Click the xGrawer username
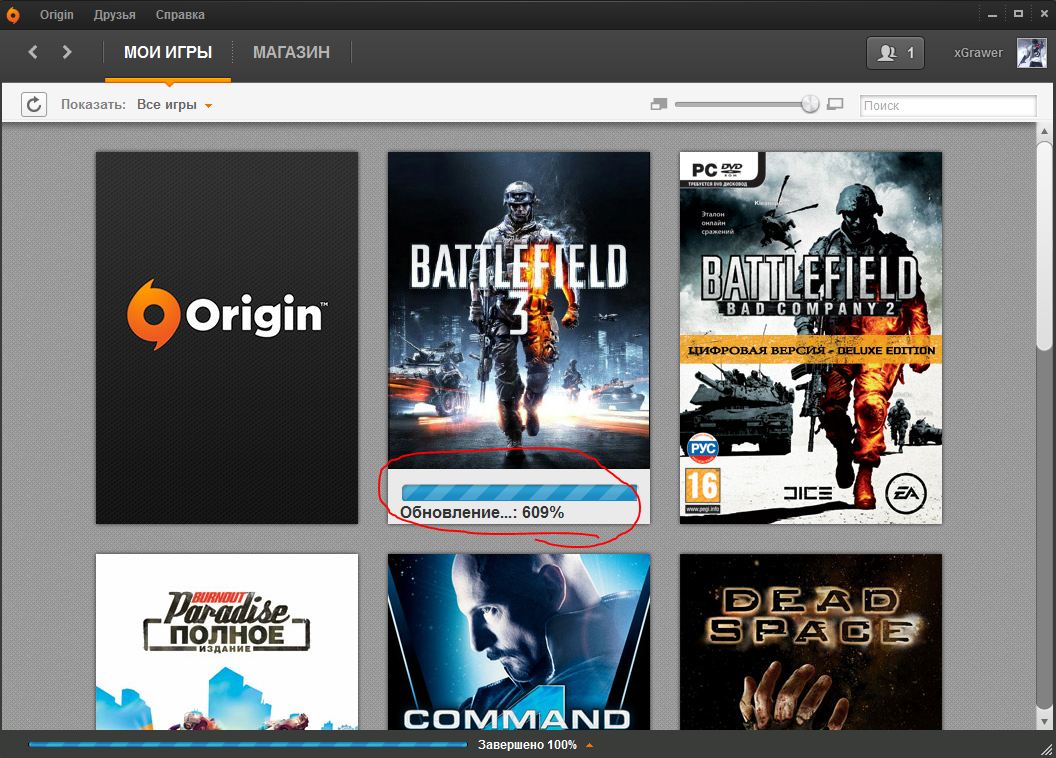This screenshot has height=758, width=1056. pos(978,53)
